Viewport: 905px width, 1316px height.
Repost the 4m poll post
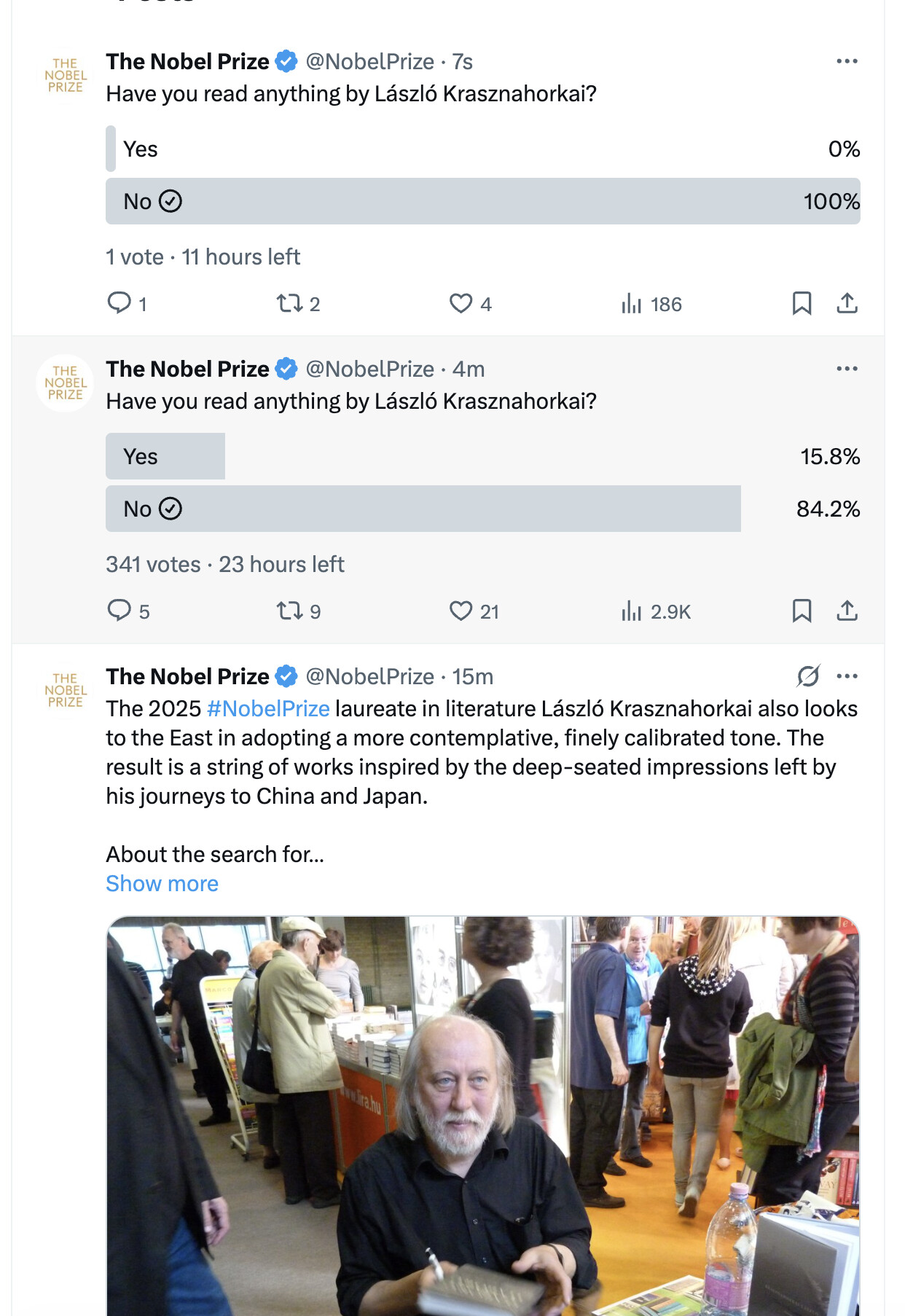[289, 611]
